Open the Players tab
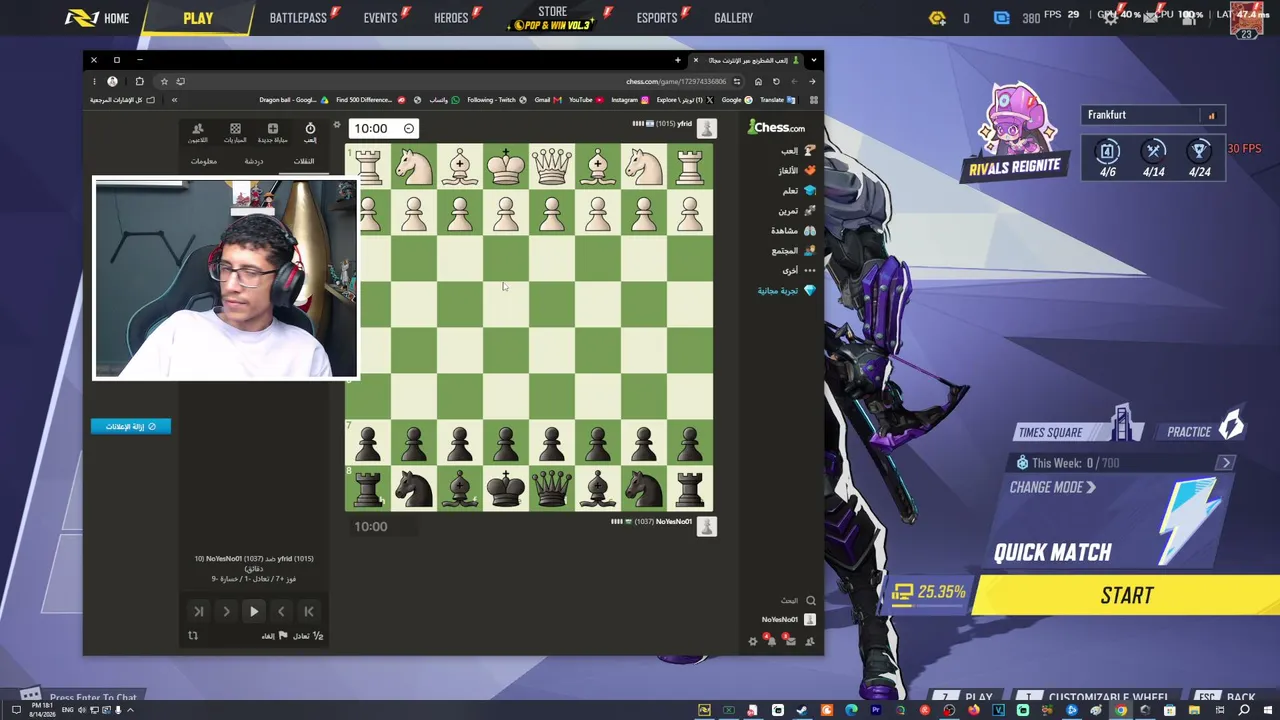The width and height of the screenshot is (1280, 720). tap(198, 132)
